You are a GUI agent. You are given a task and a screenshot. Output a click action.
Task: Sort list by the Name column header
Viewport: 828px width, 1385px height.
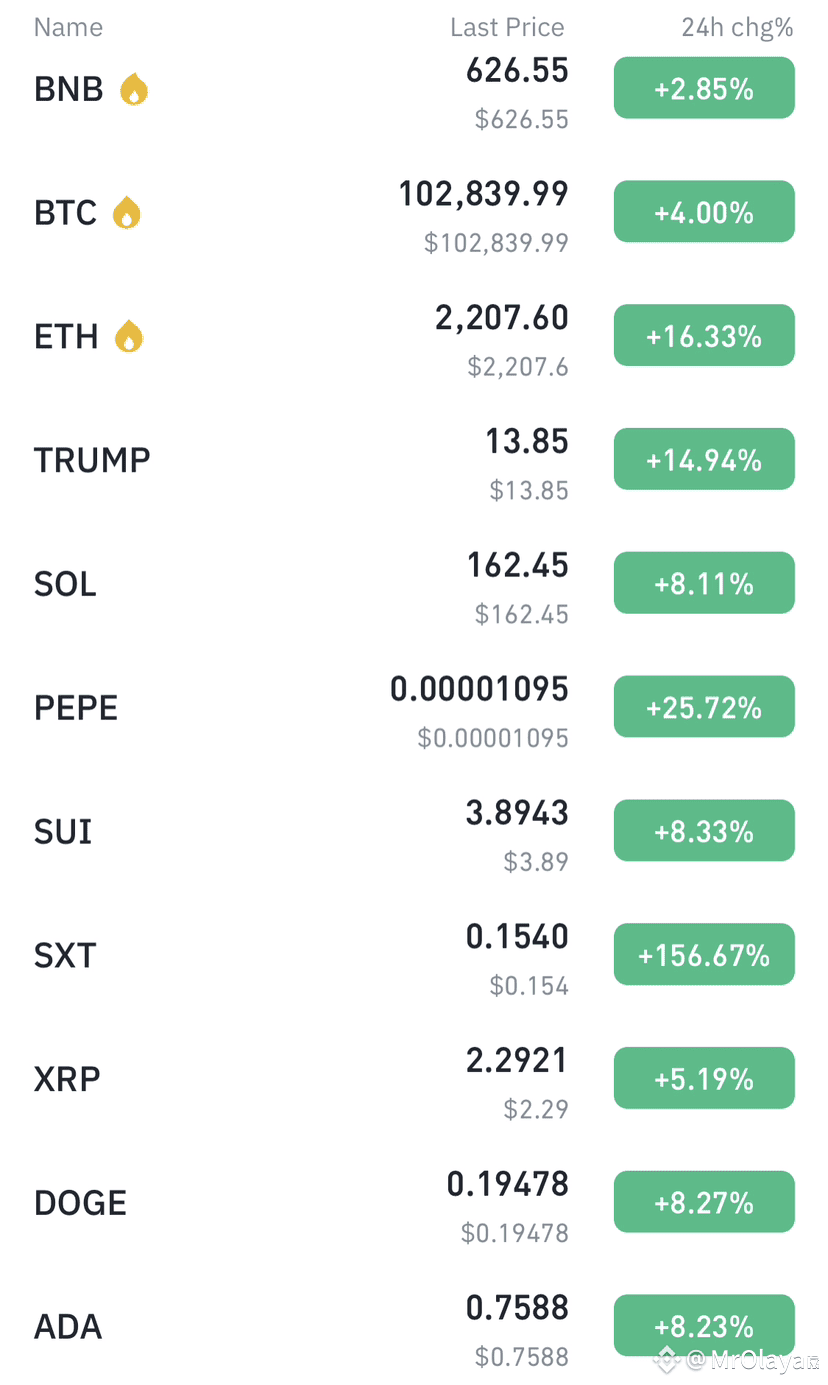[x=68, y=27]
